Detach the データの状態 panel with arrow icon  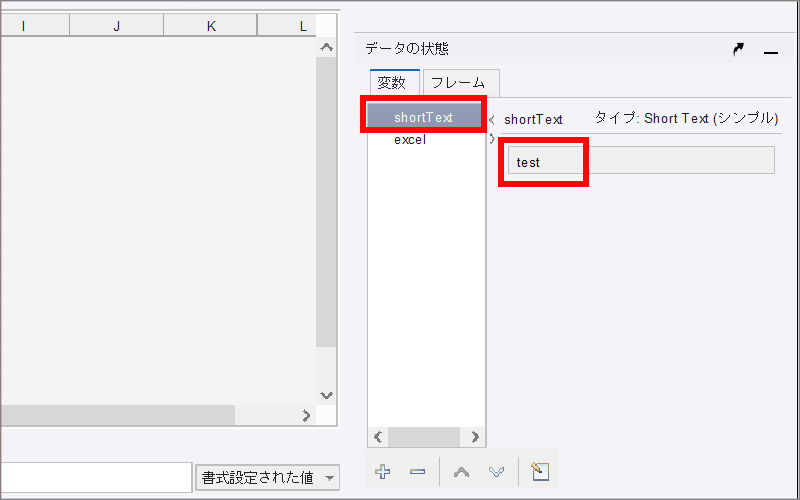738,49
